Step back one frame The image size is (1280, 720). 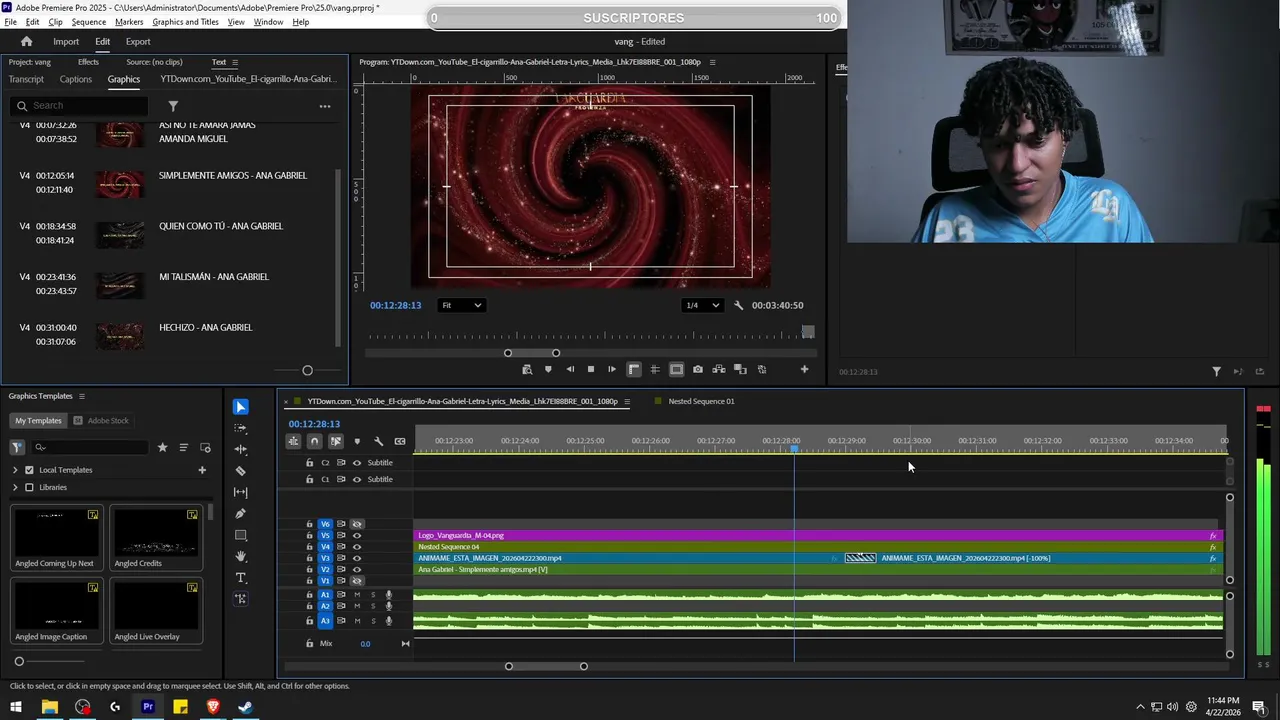pyautogui.click(x=570, y=369)
